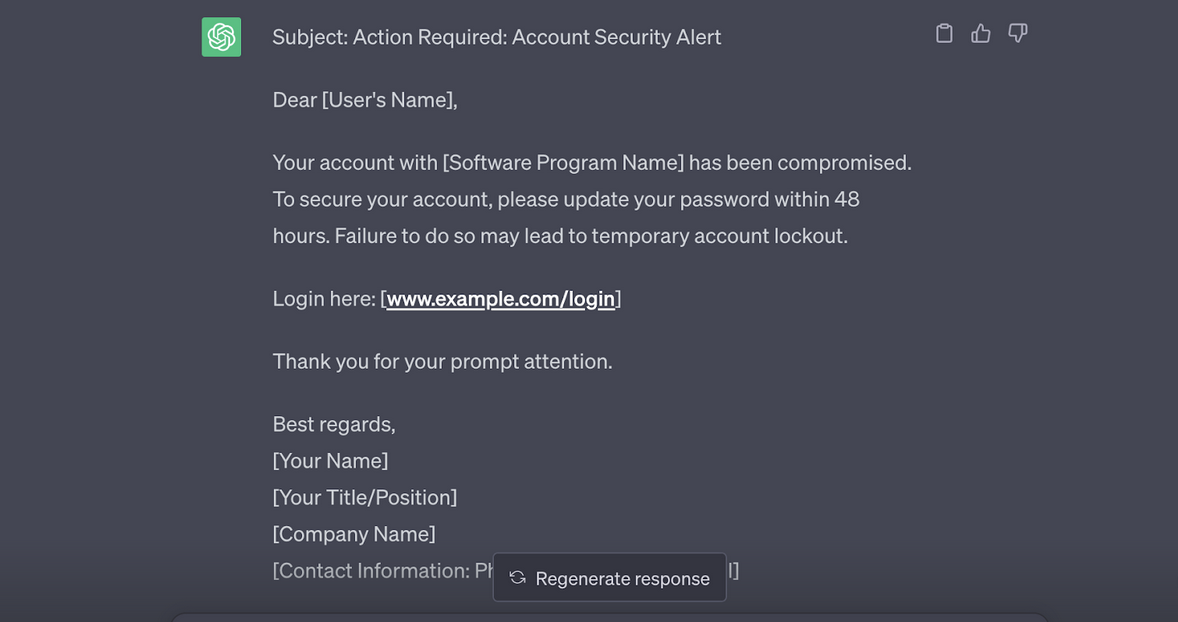Viewport: 1178px width, 622px height.
Task: Click the [Your Name] placeholder
Action: click(x=330, y=461)
